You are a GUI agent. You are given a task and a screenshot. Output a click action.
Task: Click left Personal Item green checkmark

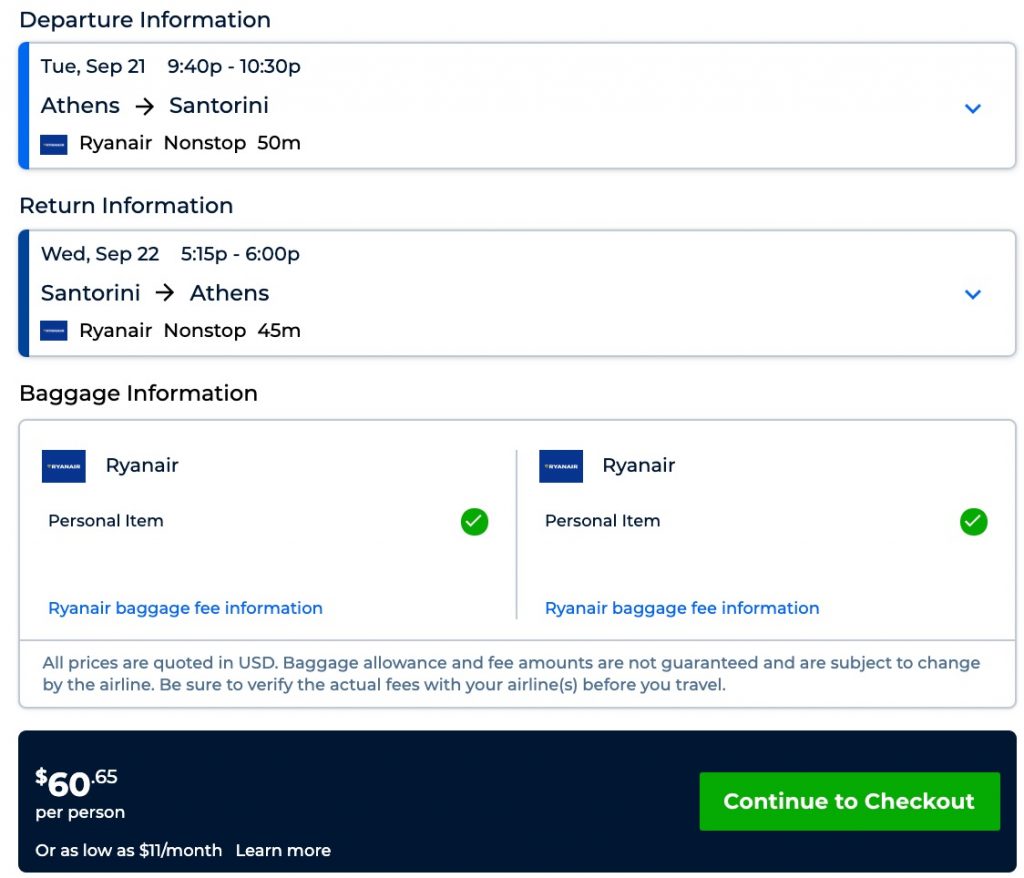[x=475, y=522]
